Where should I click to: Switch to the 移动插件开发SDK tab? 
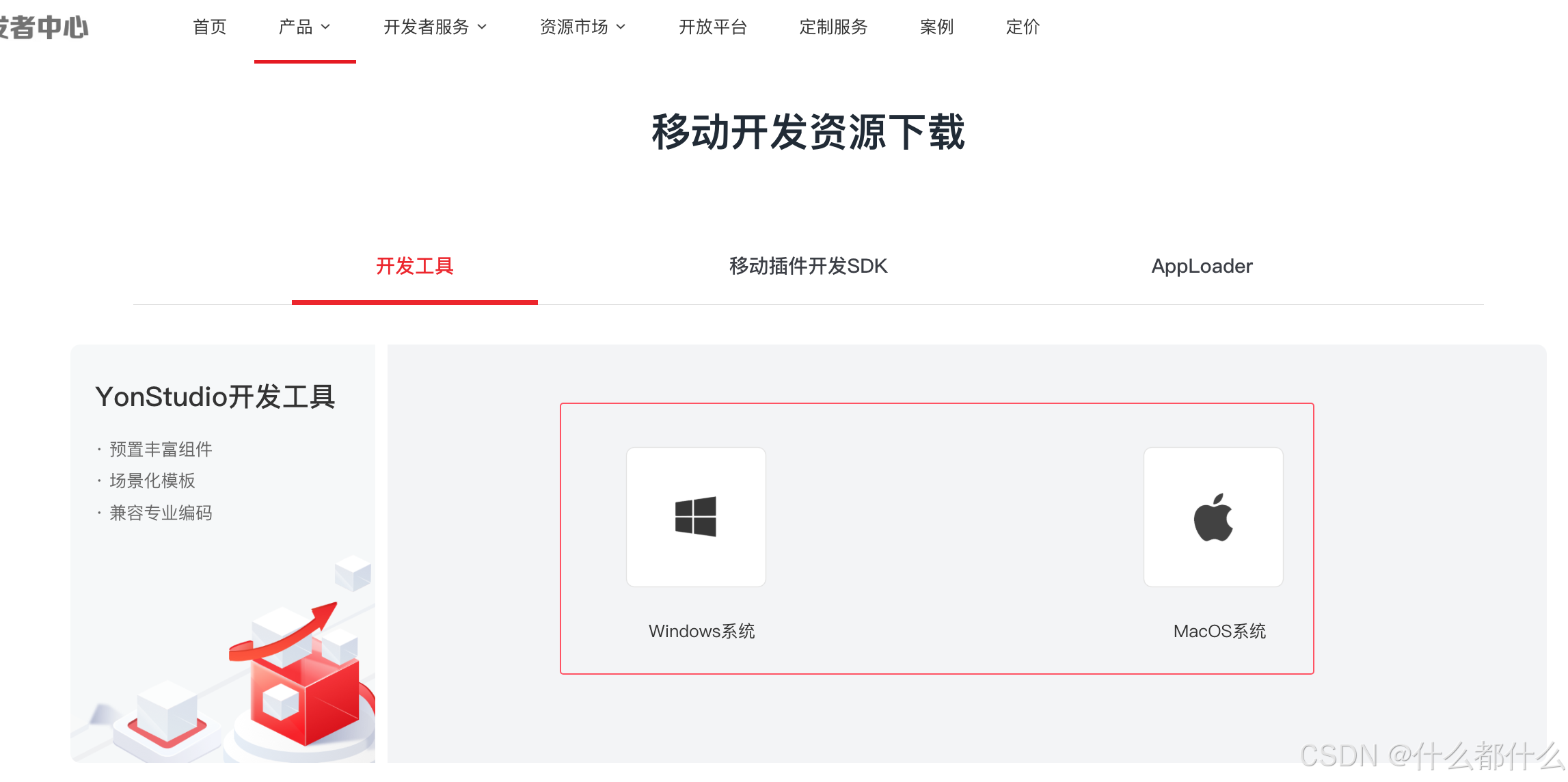(808, 266)
